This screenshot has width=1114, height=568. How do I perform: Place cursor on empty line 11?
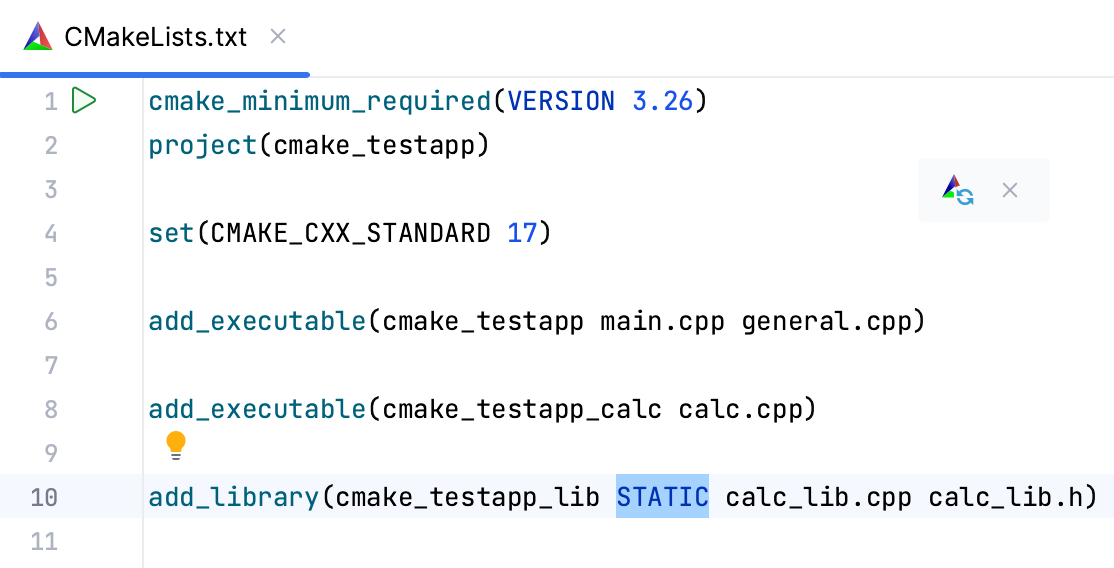point(400,541)
